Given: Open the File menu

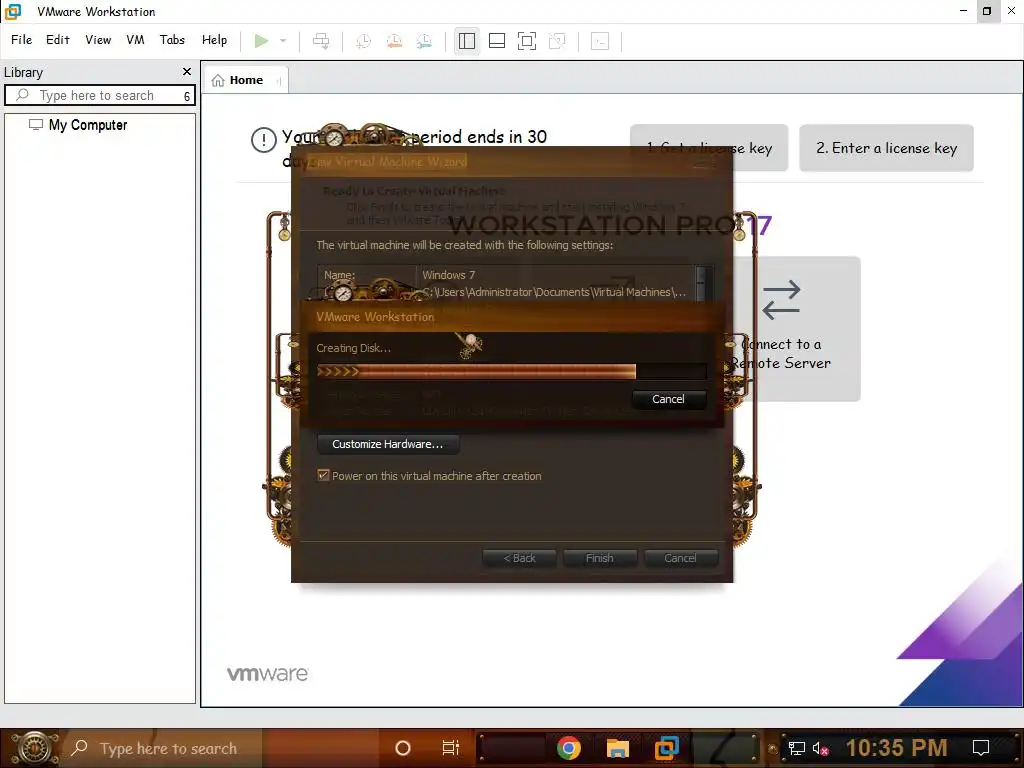Looking at the screenshot, I should pos(22,40).
